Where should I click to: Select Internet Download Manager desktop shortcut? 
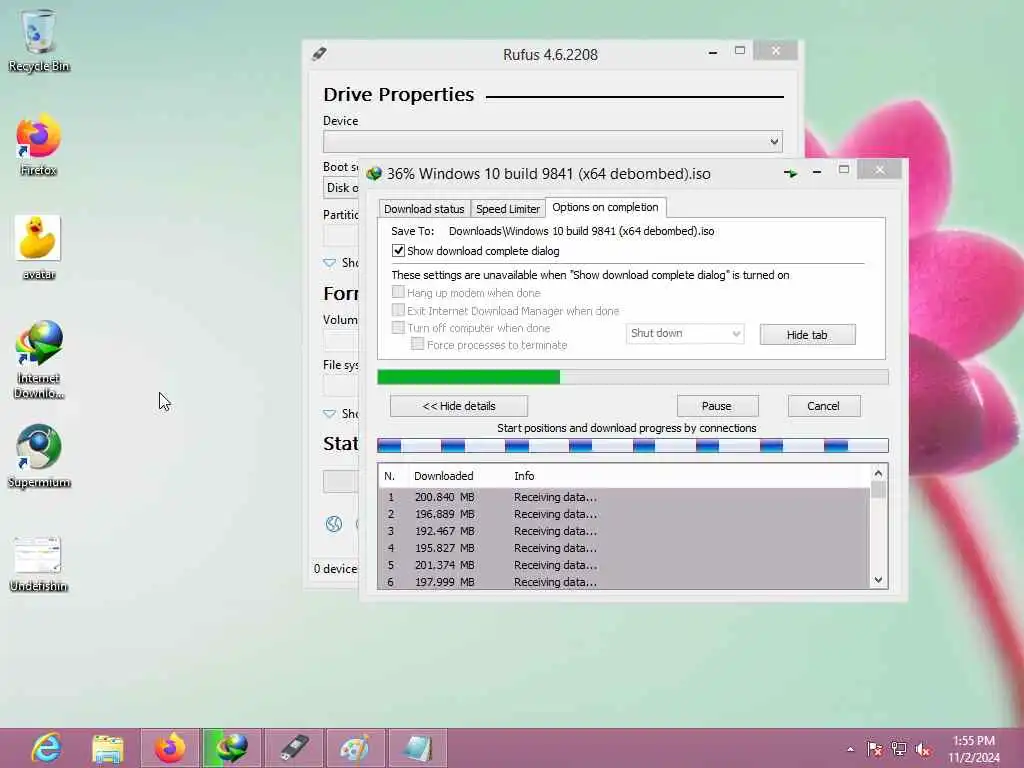[x=39, y=359]
